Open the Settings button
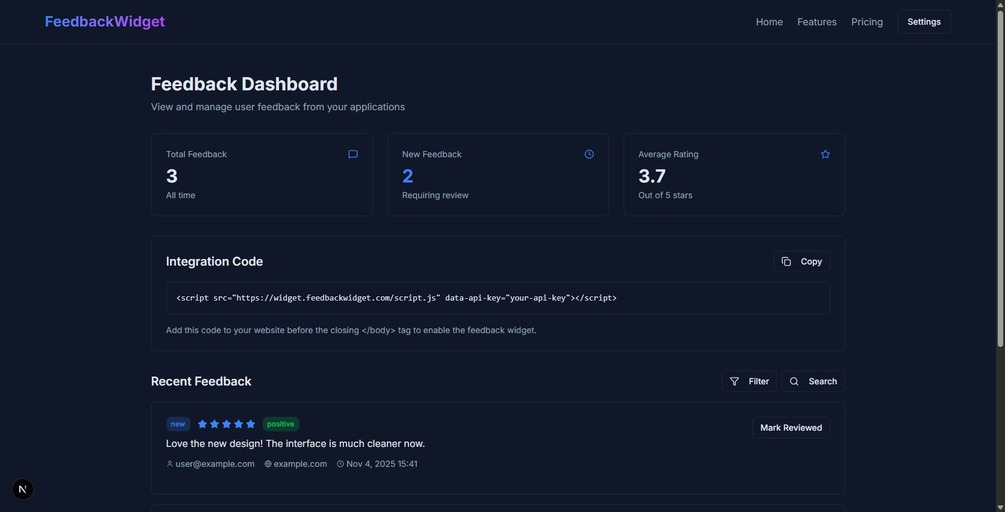Image resolution: width=1005 pixels, height=512 pixels. click(924, 22)
